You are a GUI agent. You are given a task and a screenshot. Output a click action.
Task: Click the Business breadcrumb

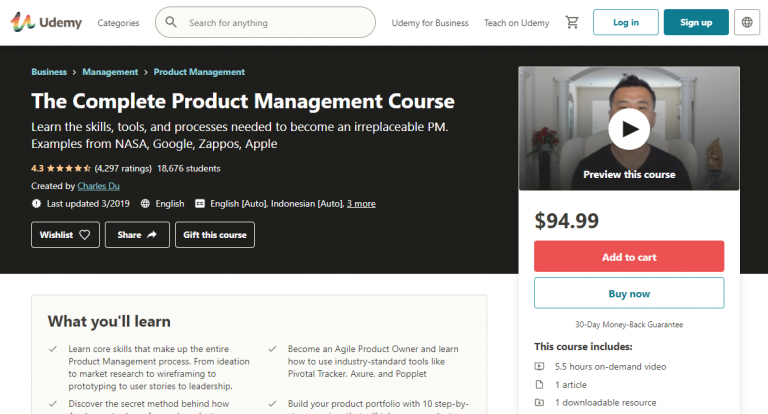49,72
